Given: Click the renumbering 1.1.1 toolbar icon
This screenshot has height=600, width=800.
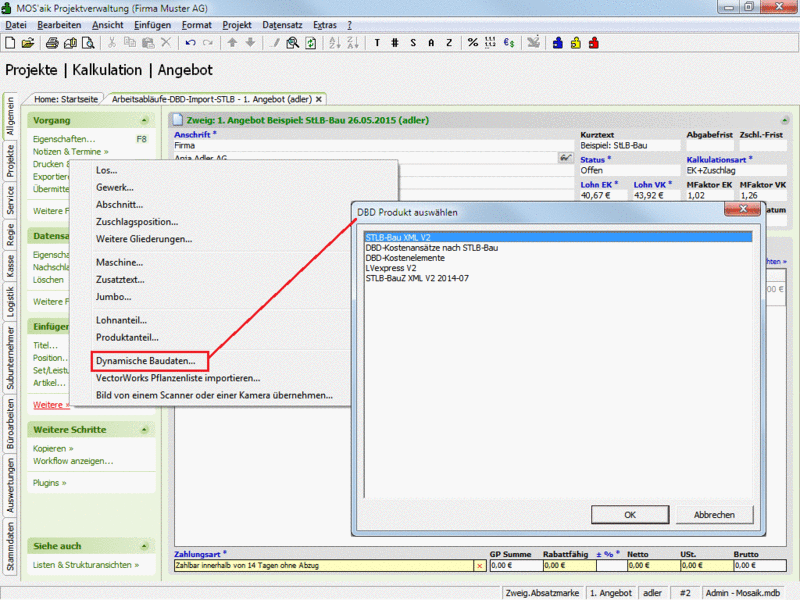Looking at the screenshot, I should coord(490,43).
